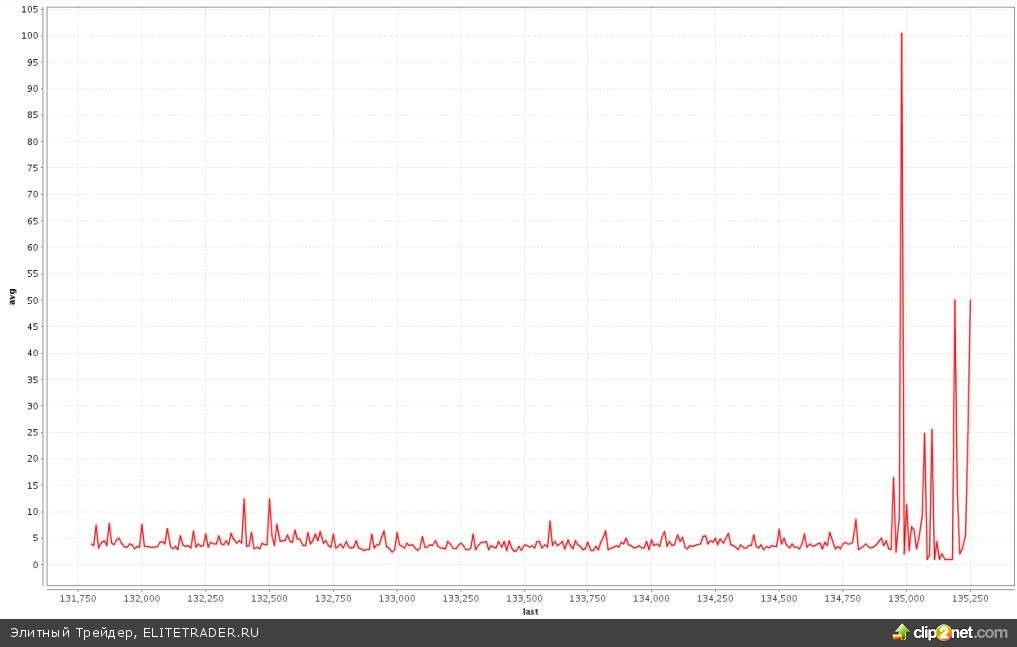The width and height of the screenshot is (1017, 647).
Task: Click the 133,750 x-axis tick label
Action: tap(587, 598)
